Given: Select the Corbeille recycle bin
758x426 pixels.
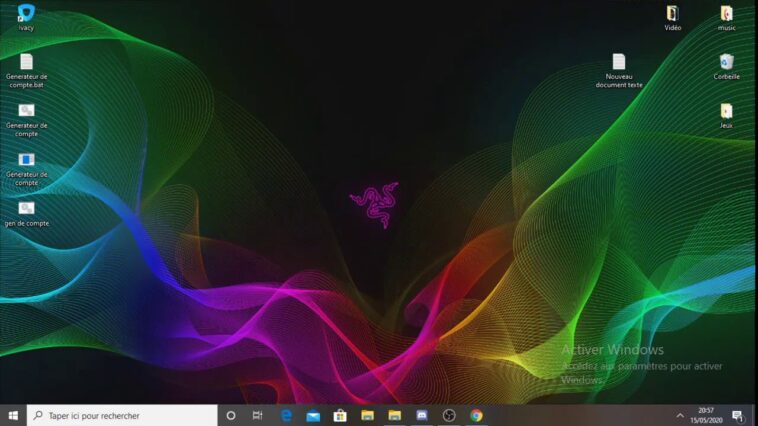Looking at the screenshot, I should point(726,67).
